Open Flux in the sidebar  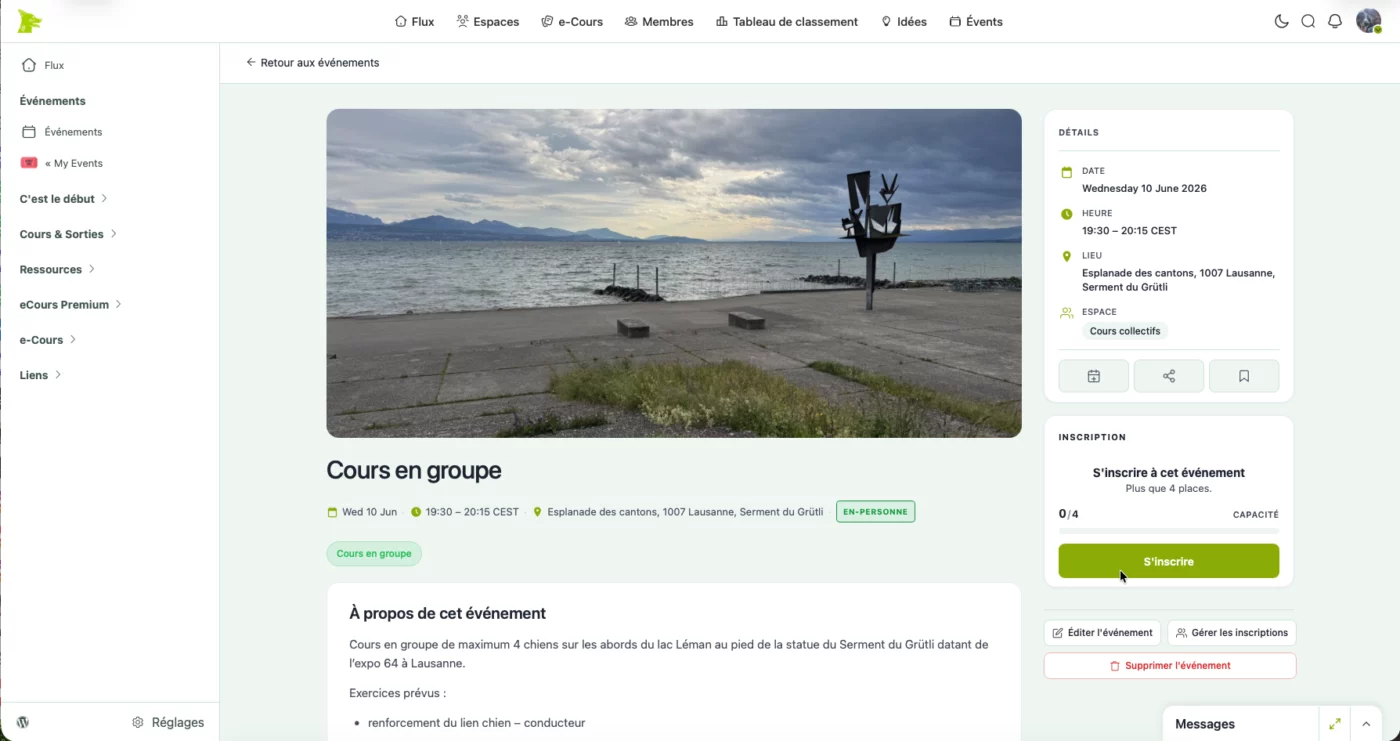[x=43, y=65]
